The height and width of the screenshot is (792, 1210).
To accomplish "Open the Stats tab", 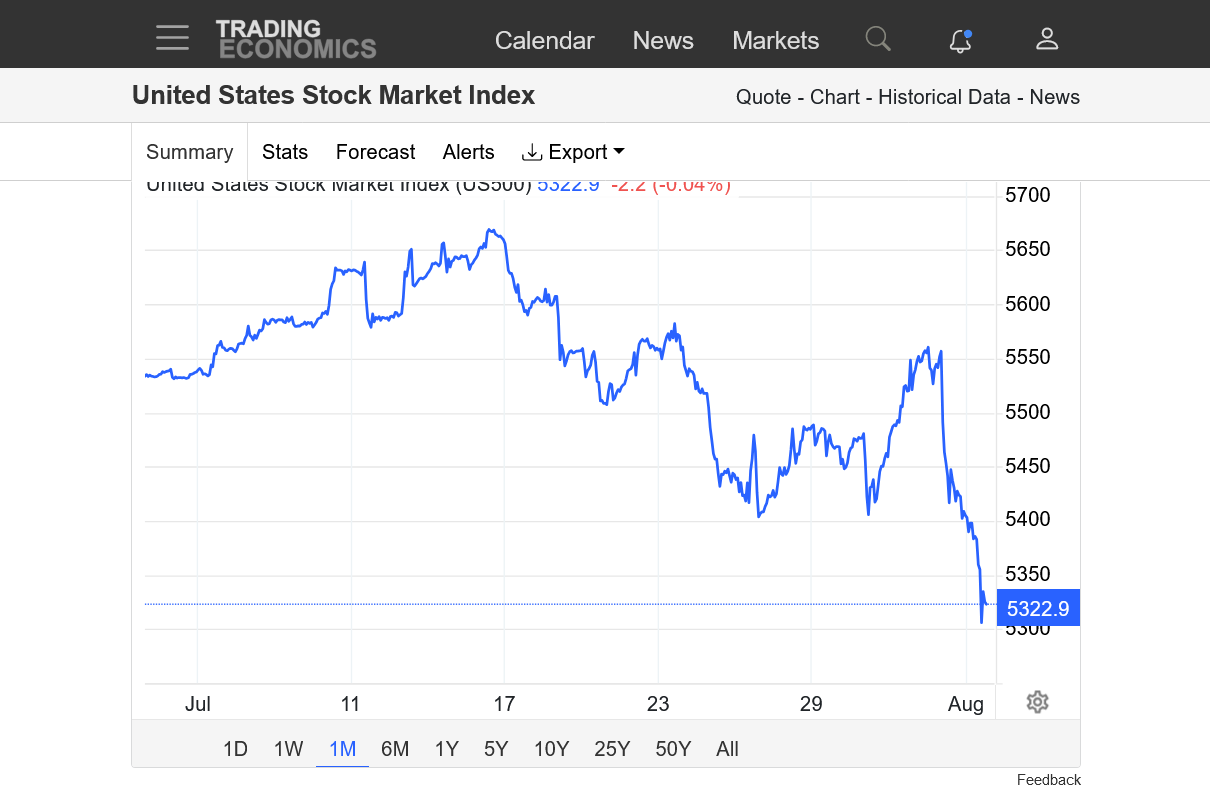I will pos(285,152).
